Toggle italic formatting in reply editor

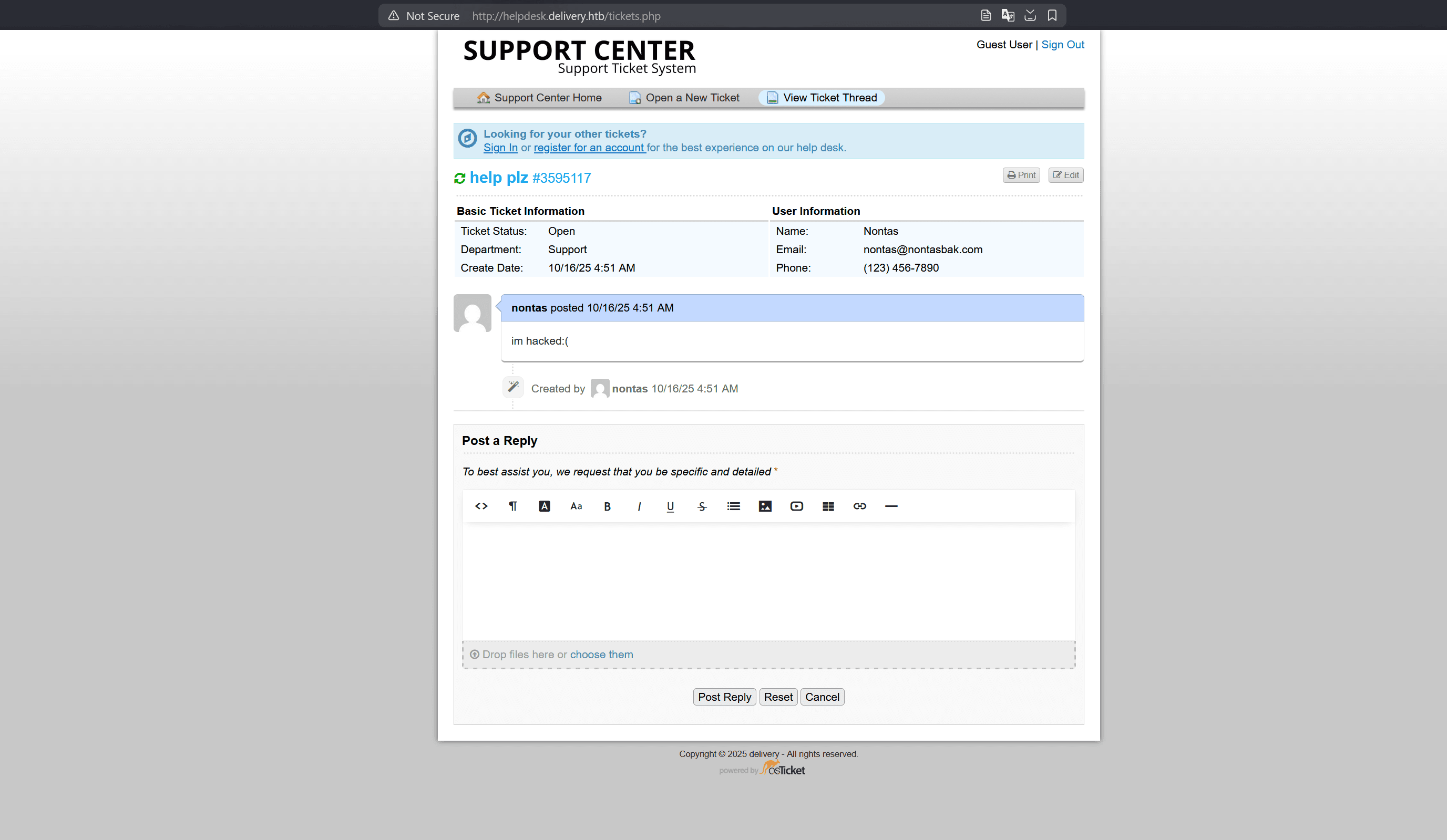tap(639, 506)
